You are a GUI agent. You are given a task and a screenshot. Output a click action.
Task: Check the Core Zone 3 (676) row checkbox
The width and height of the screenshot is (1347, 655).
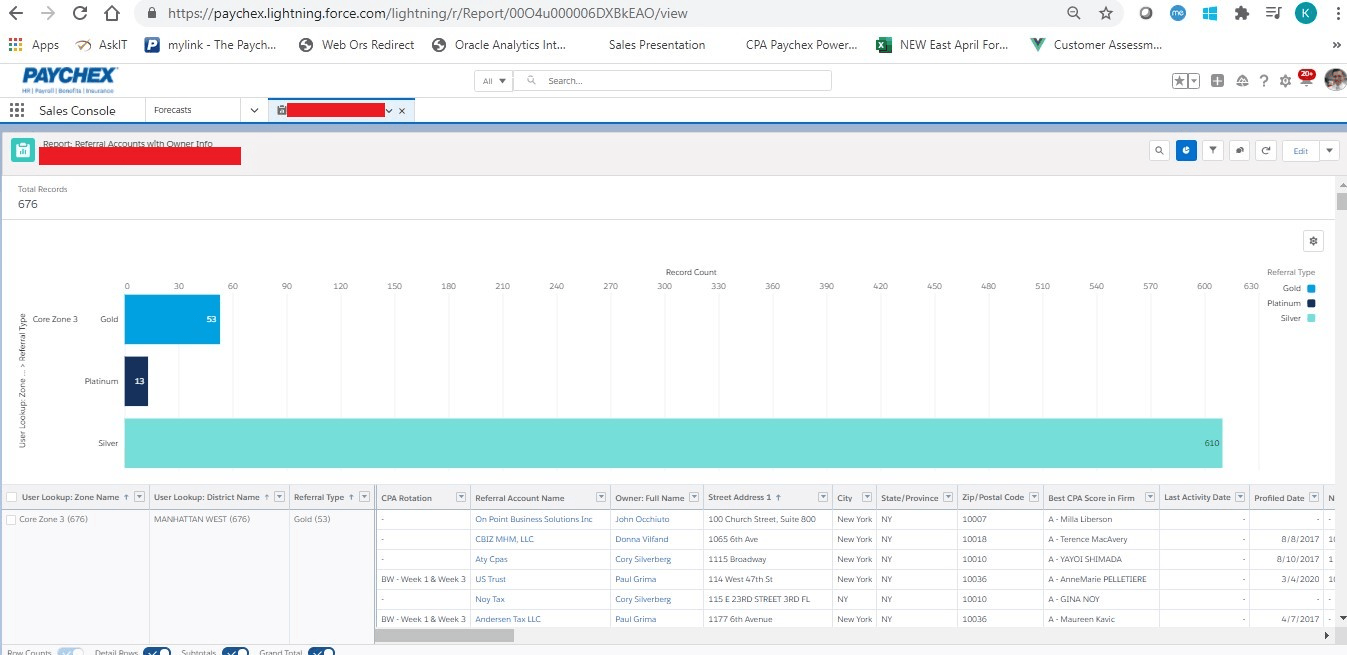pos(11,519)
